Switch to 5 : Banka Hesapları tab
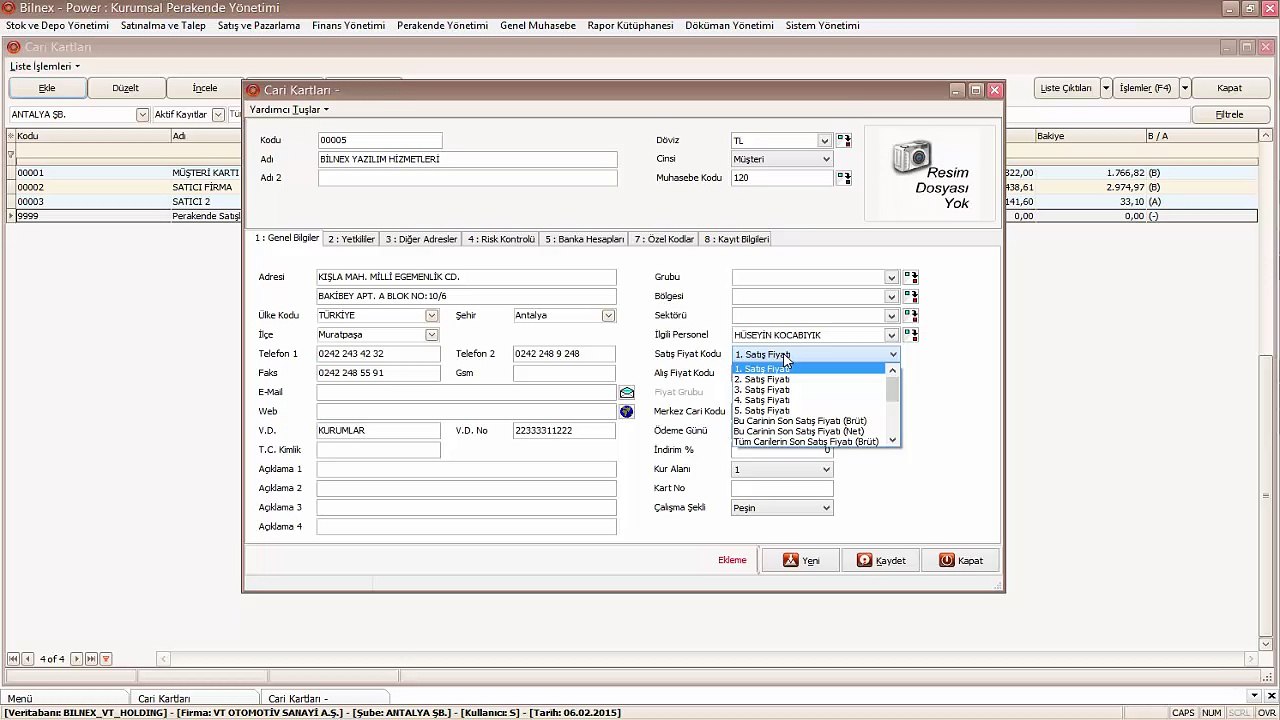This screenshot has width=1280, height=720. [x=584, y=239]
